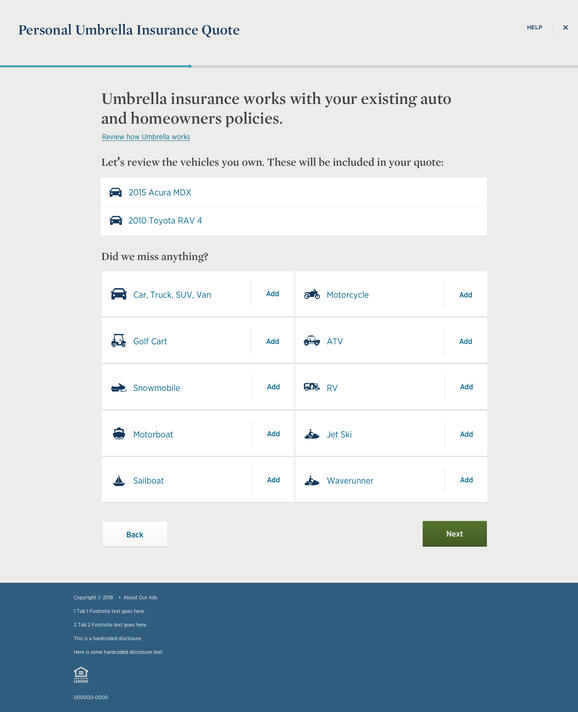Open the HELP menu item

tap(534, 27)
